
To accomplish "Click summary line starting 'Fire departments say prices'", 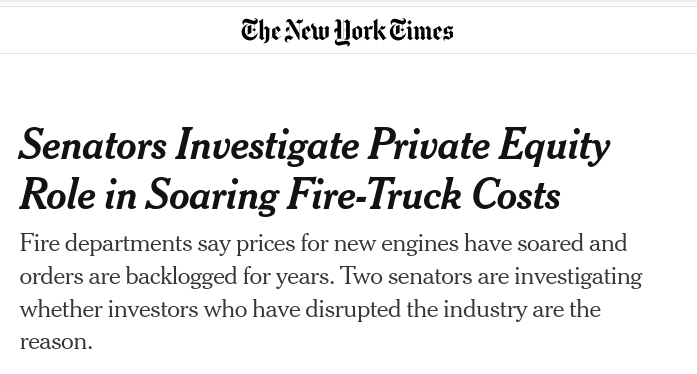I will tap(323, 244).
